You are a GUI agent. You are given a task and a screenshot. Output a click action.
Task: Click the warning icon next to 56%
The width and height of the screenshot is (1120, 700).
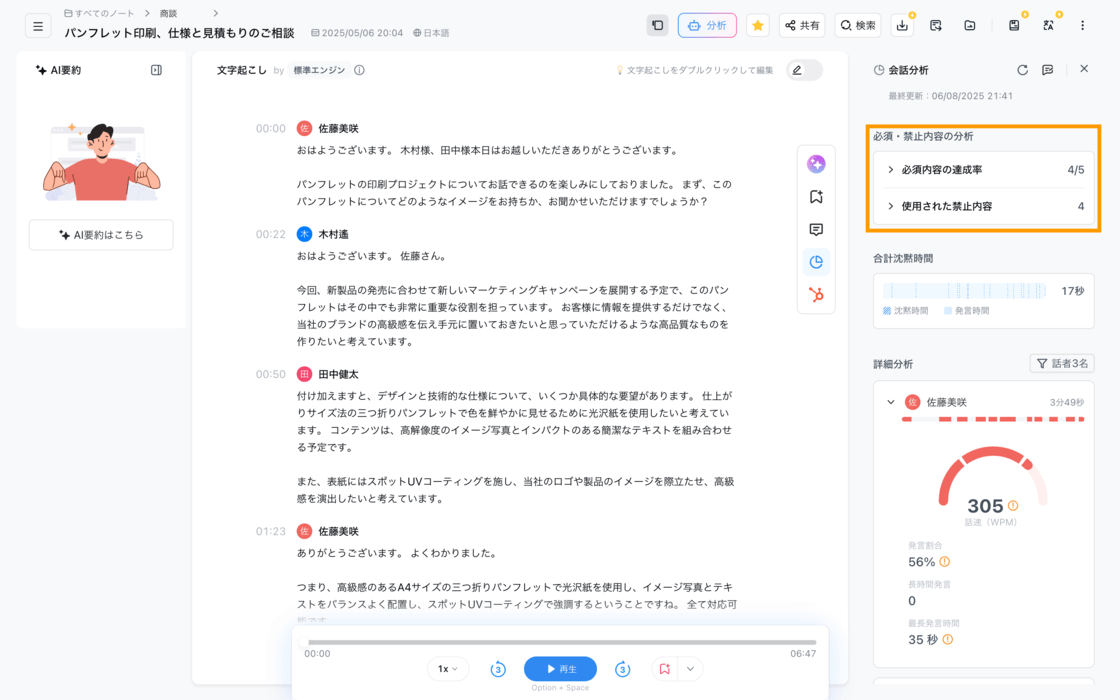coord(944,562)
